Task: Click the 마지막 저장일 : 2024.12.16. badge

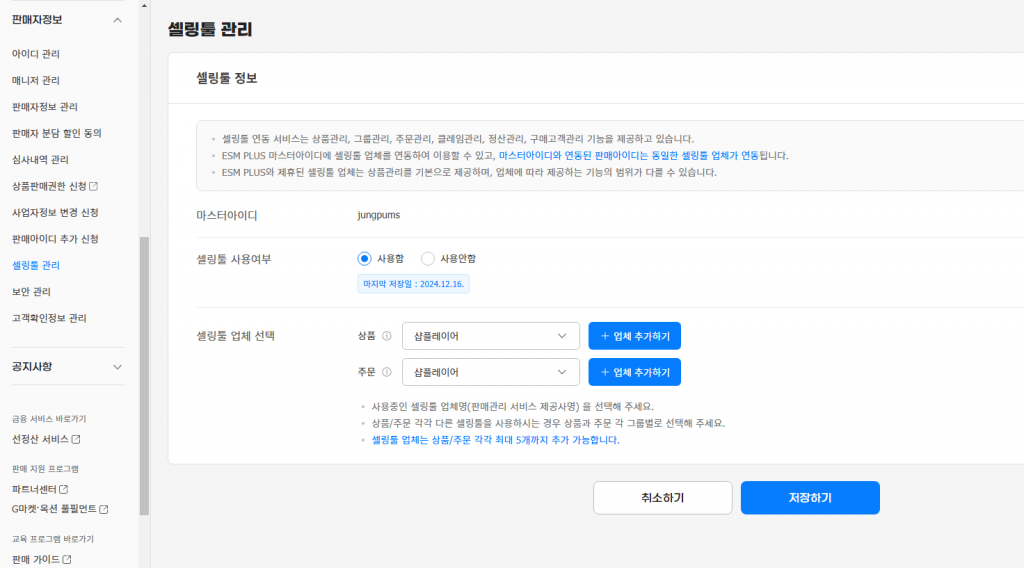Action: point(413,284)
